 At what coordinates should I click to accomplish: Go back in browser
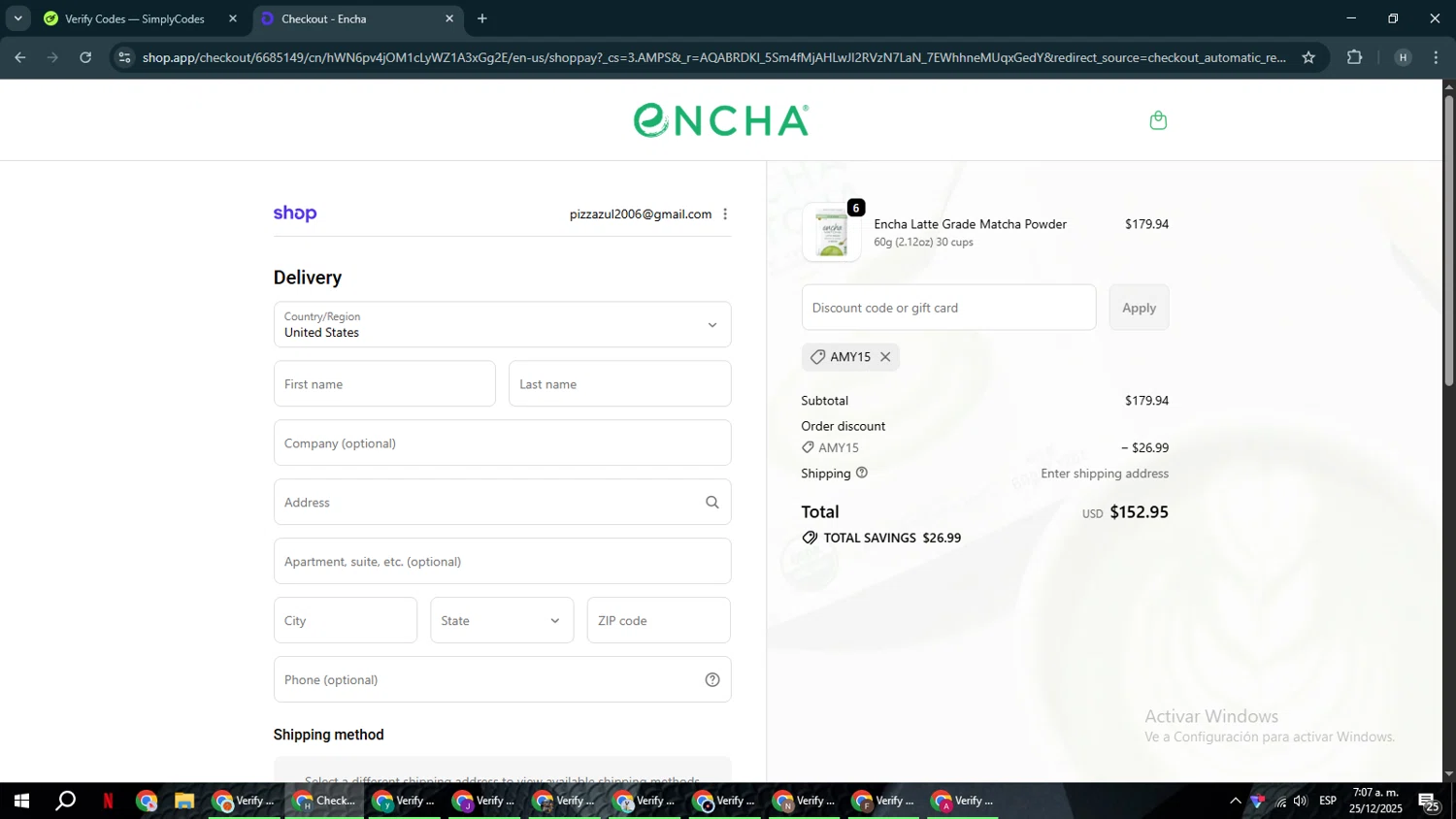tap(20, 57)
